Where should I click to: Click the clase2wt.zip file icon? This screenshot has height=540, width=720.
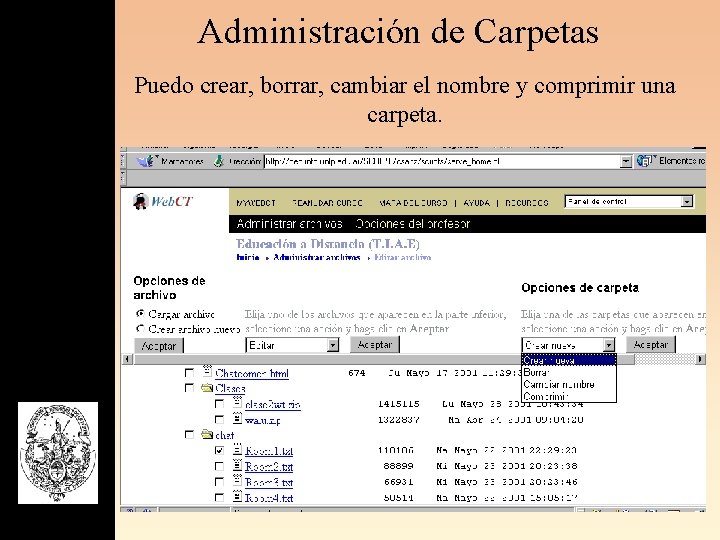pos(237,403)
